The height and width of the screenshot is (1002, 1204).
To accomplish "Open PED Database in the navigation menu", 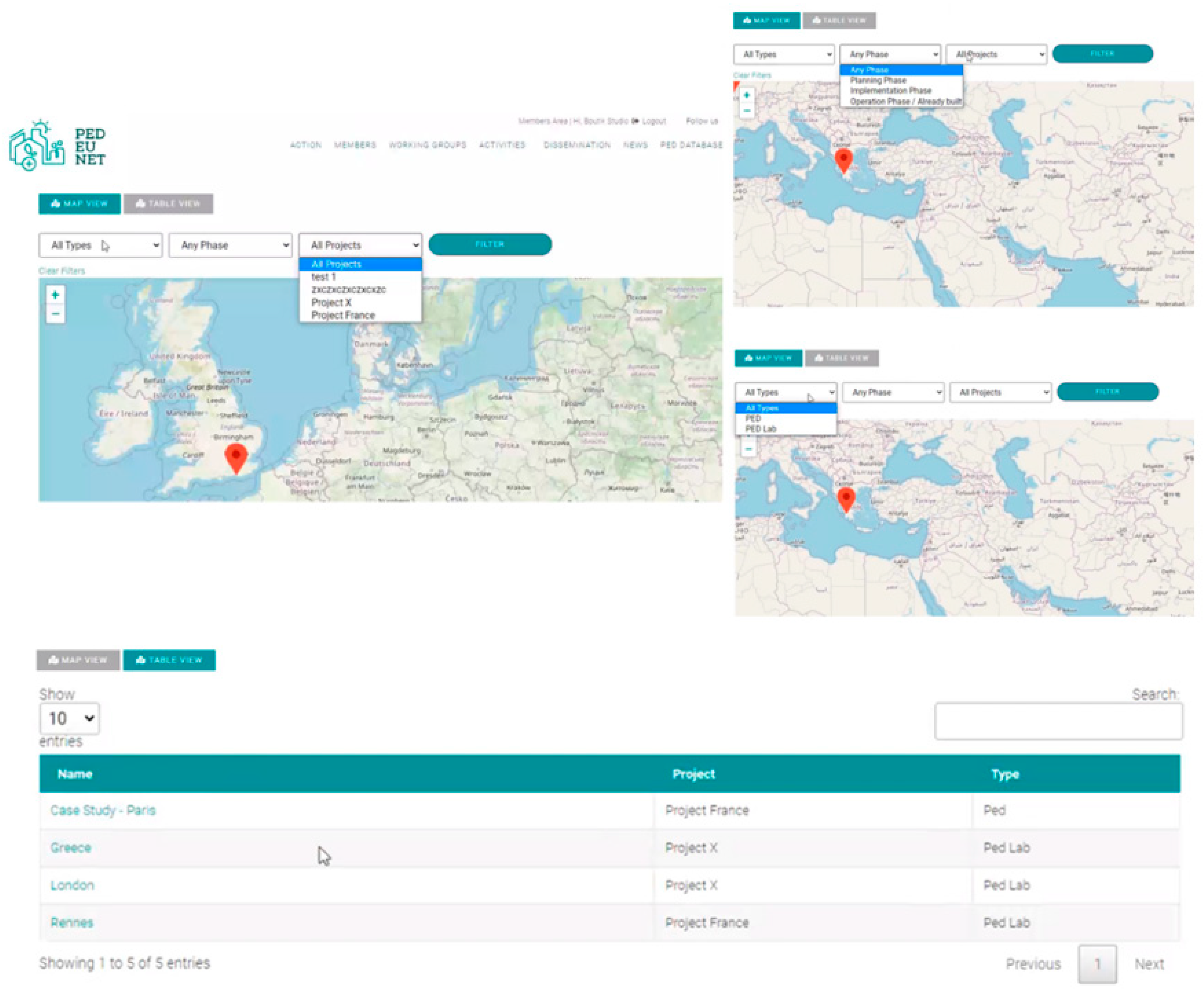I will tap(691, 145).
